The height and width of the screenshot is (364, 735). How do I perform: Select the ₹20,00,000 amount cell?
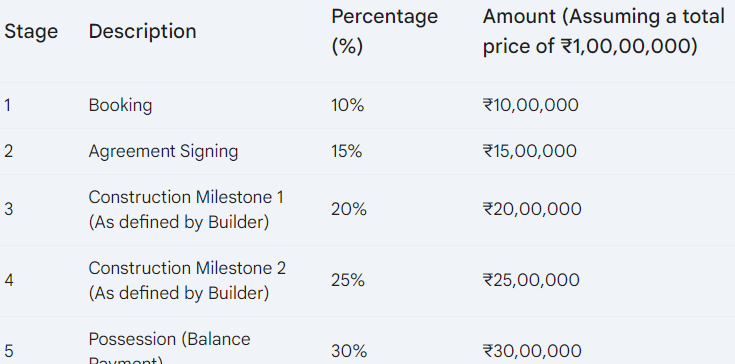(x=532, y=209)
